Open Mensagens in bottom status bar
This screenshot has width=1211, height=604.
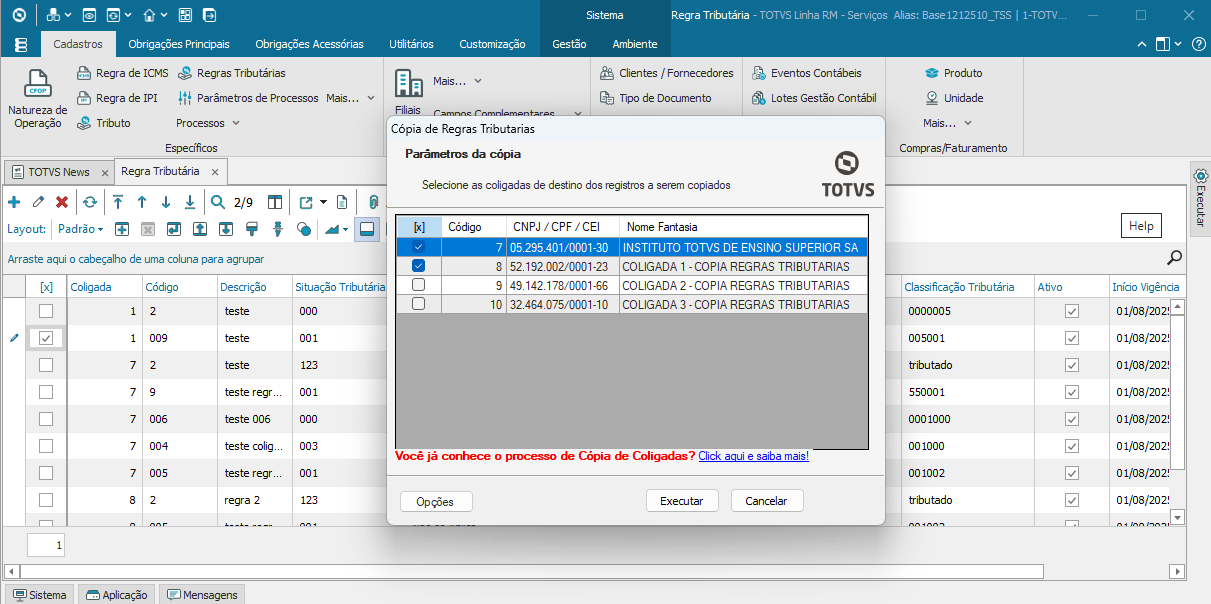point(201,594)
